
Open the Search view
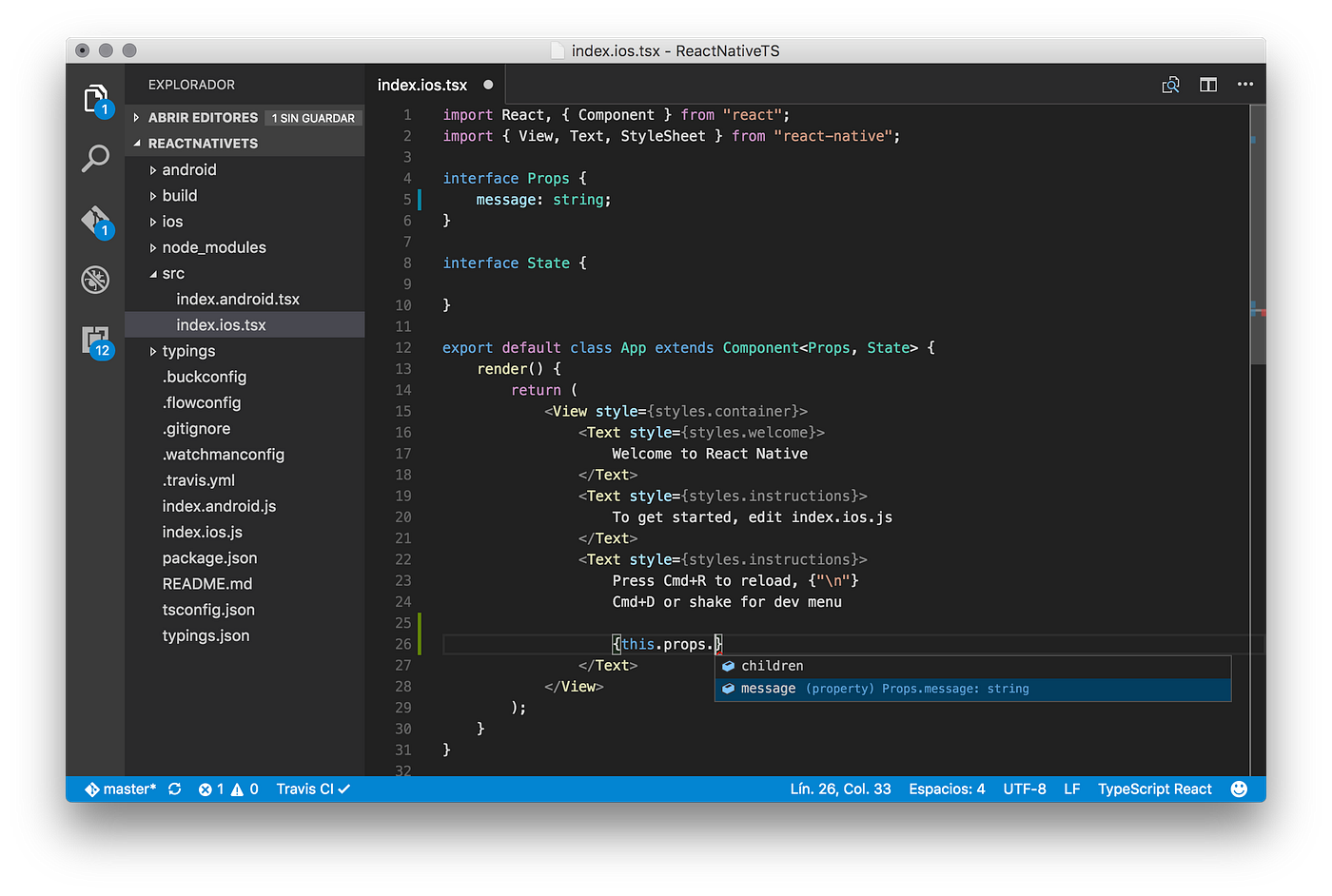(x=95, y=159)
